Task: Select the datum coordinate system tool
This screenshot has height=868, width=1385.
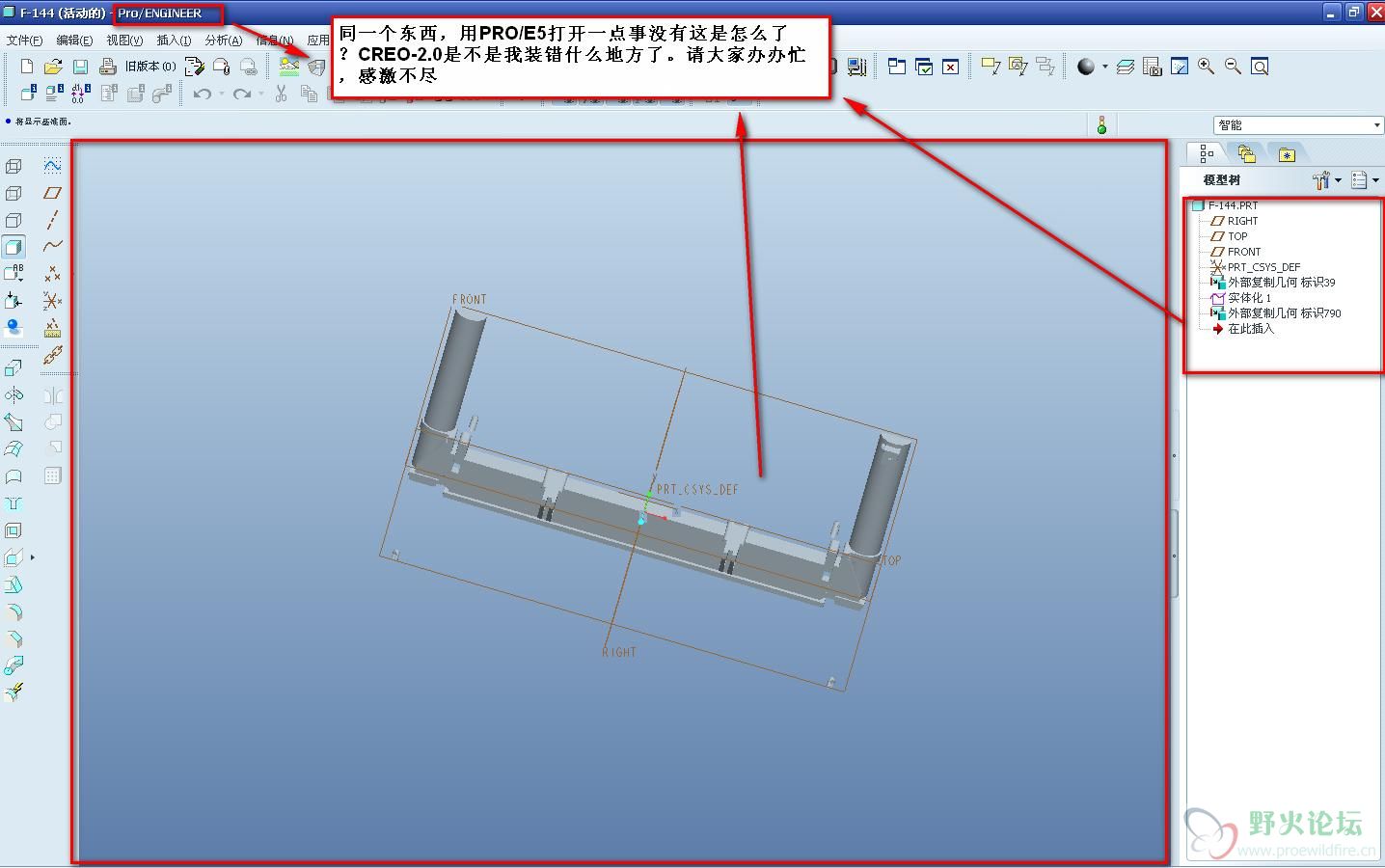Action: (52, 301)
